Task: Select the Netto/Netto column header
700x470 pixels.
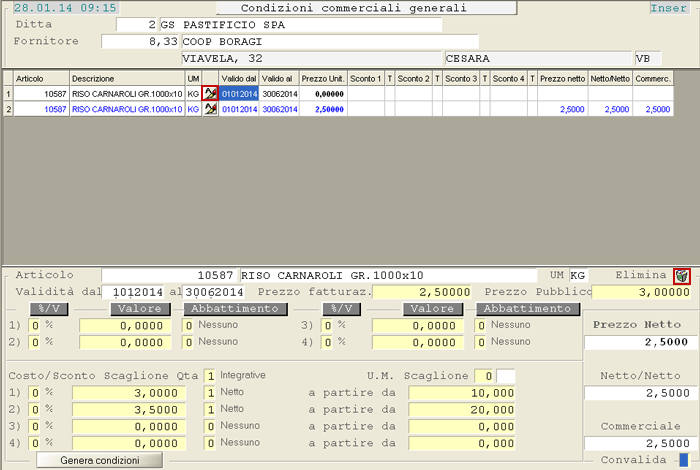Action: (610, 79)
